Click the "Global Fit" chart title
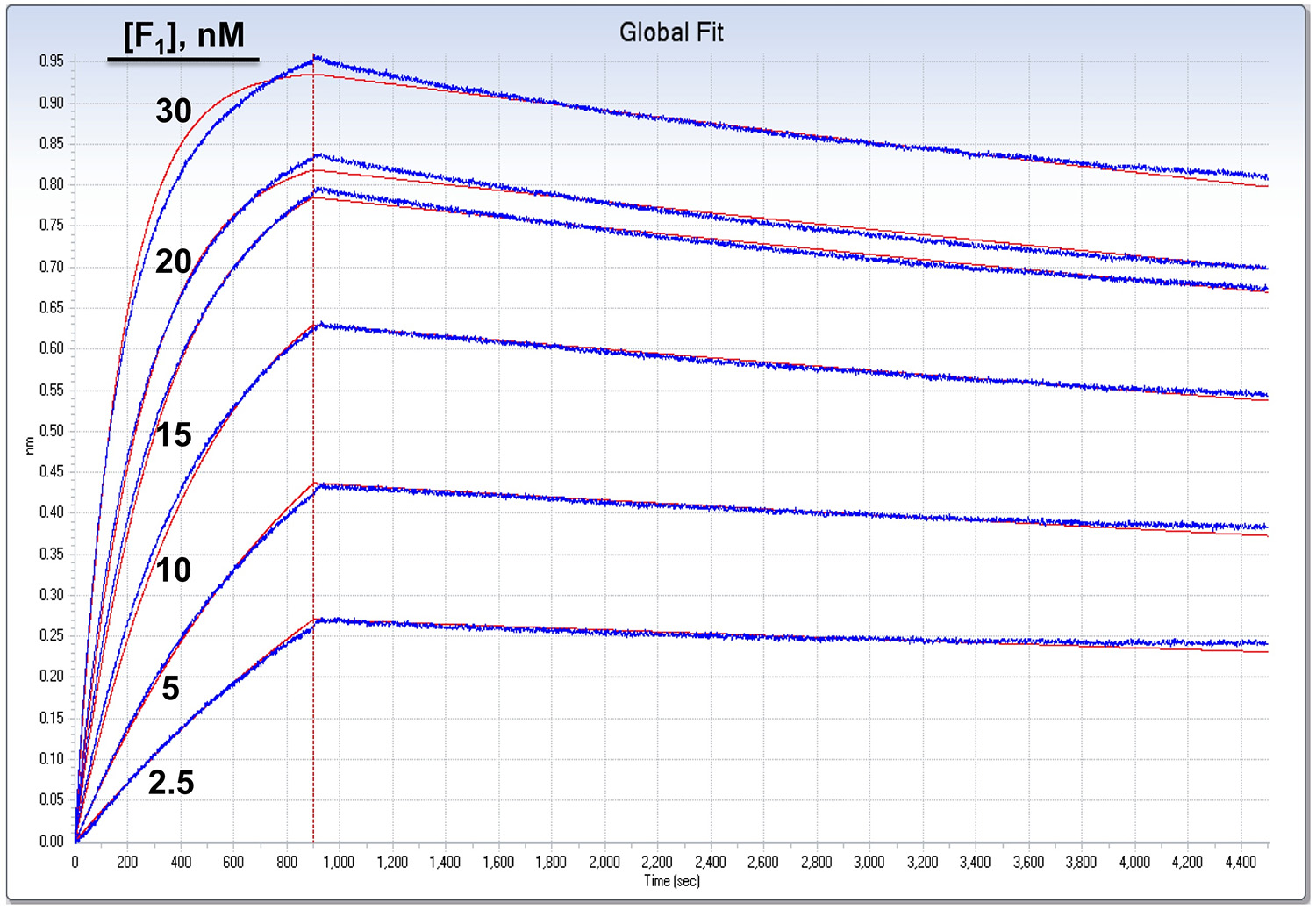1316x910 pixels. click(x=671, y=32)
